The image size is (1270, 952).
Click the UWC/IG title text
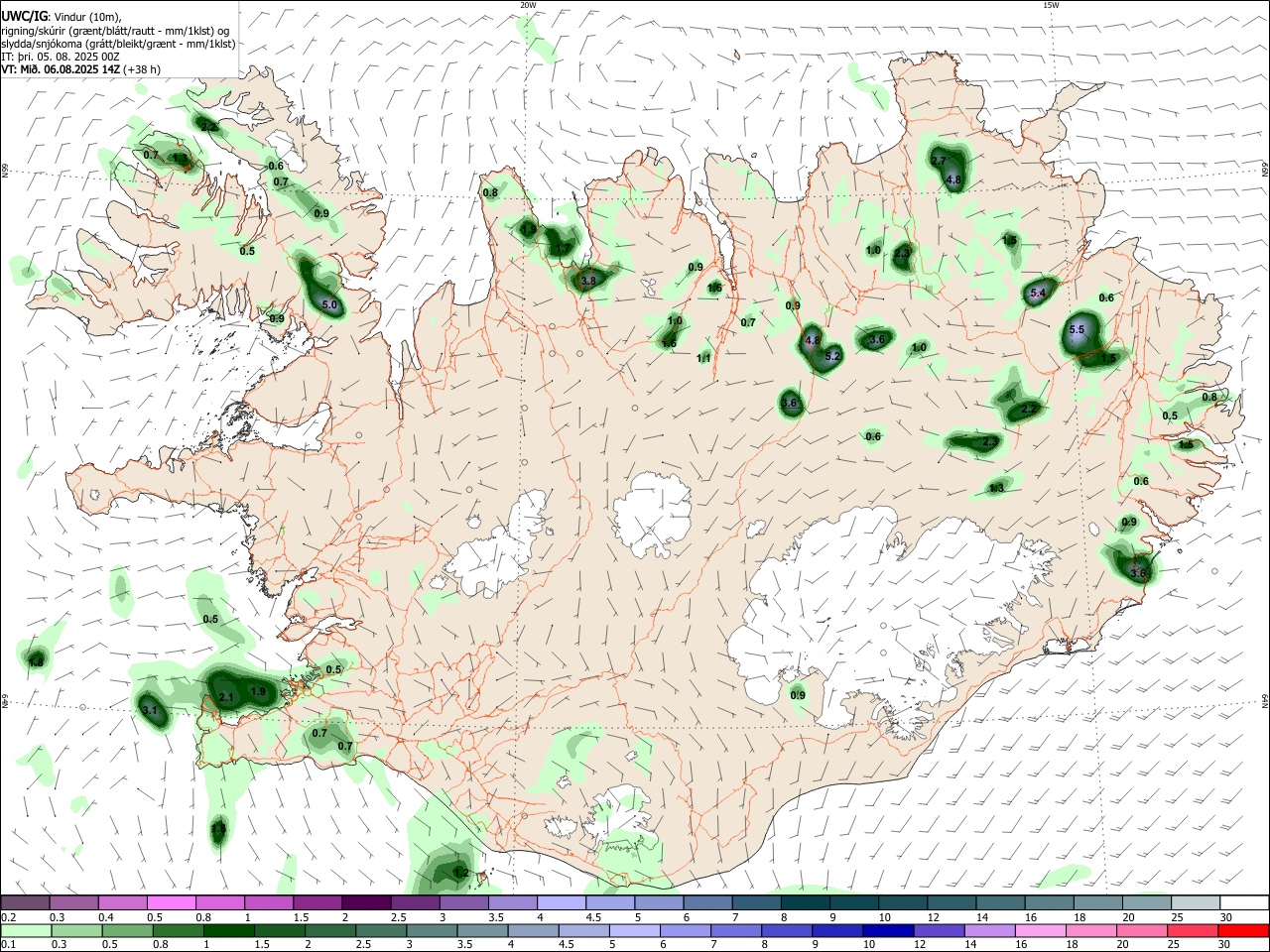(x=24, y=17)
